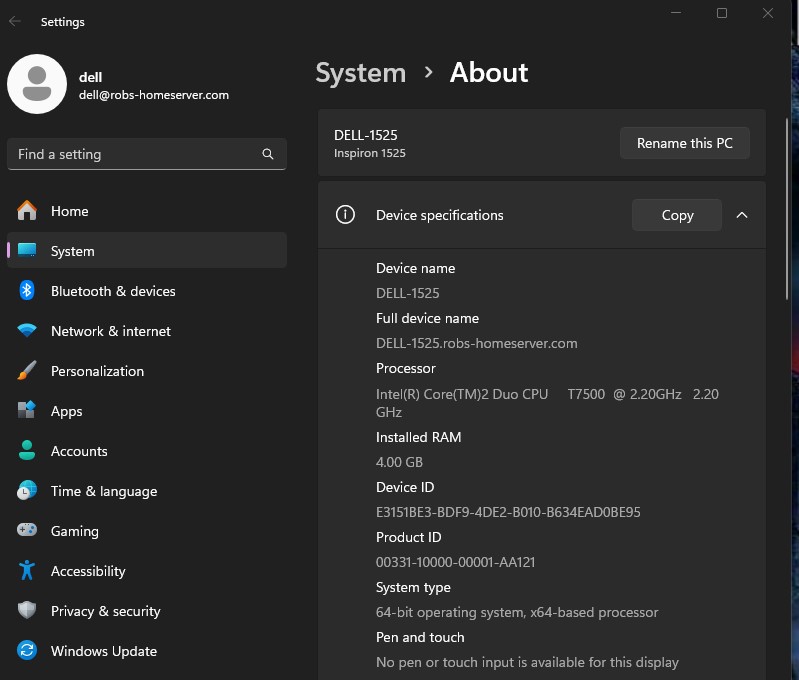This screenshot has width=799, height=680.
Task: Open Windows Update sidebar item
Action: pos(103,651)
